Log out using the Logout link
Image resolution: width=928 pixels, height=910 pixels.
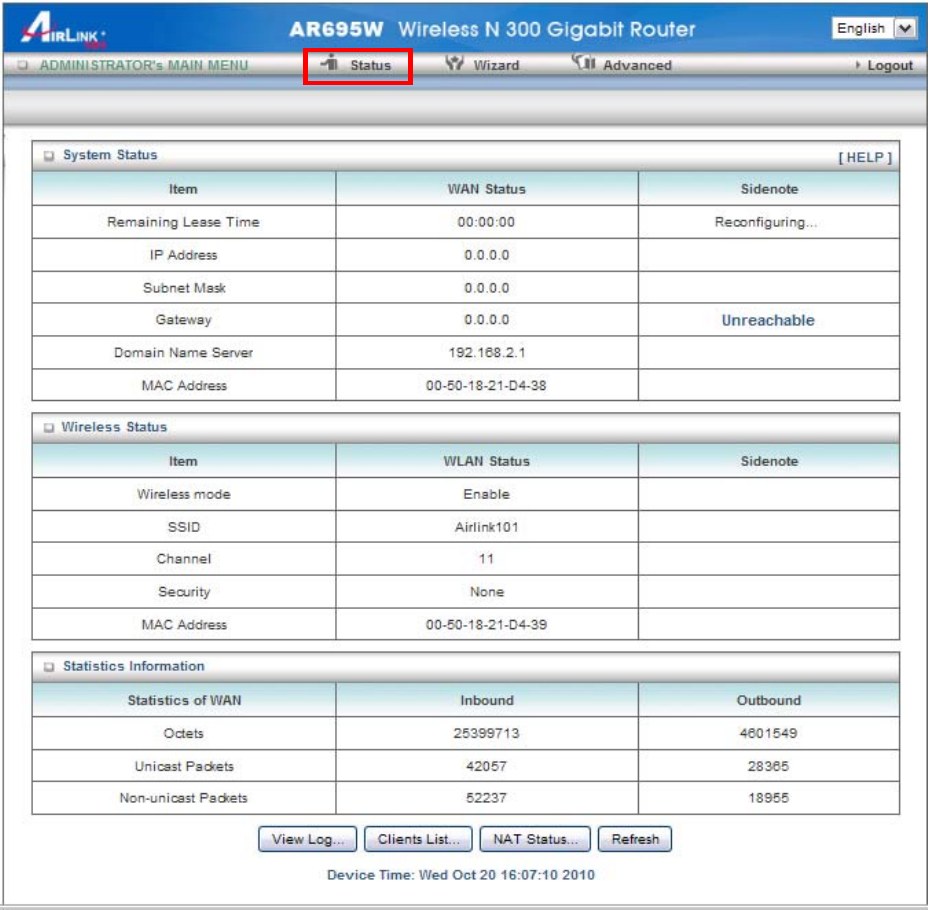tap(888, 65)
